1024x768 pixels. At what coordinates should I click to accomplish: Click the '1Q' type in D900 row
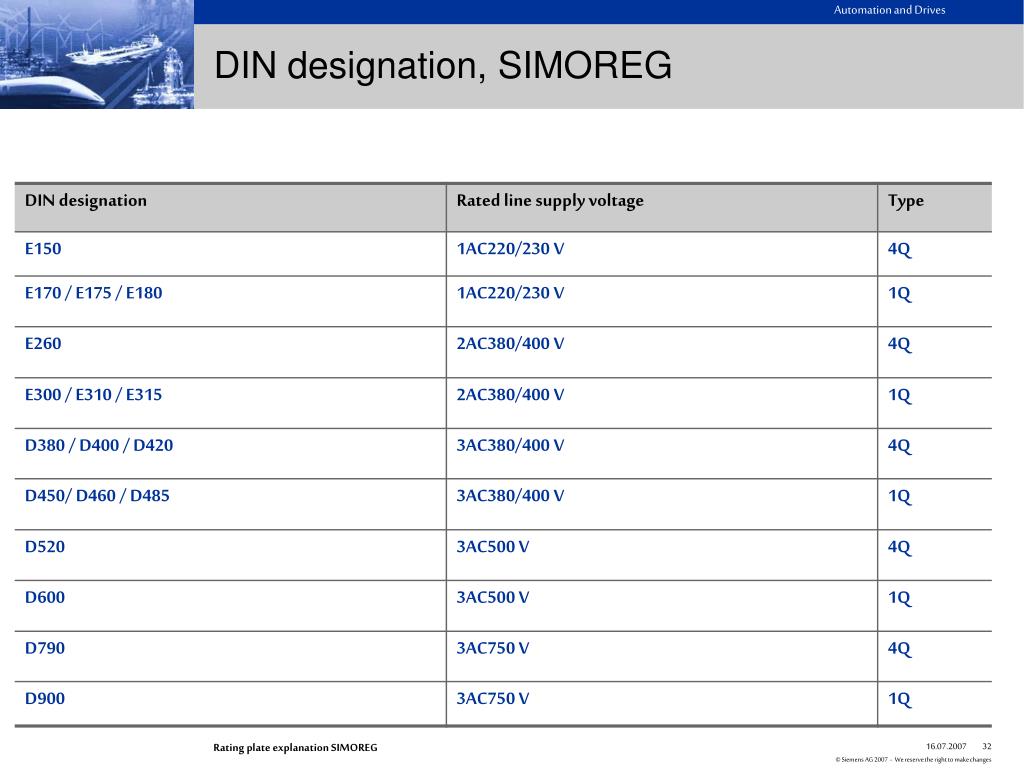[x=899, y=699]
